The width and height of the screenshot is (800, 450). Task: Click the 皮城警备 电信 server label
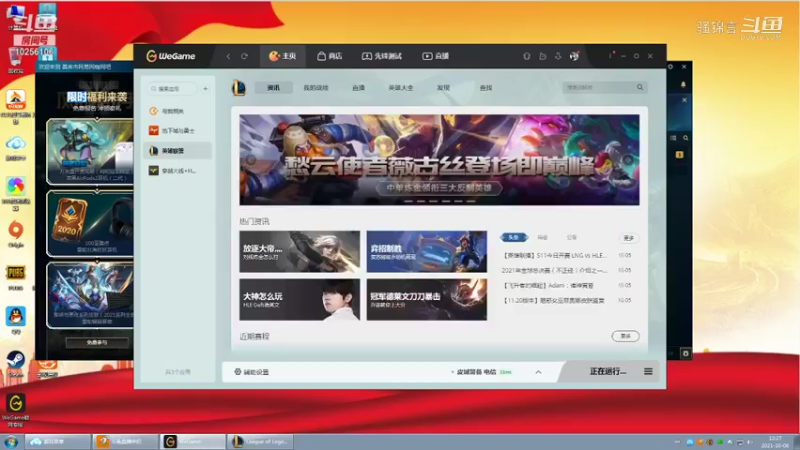pyautogui.click(x=477, y=372)
